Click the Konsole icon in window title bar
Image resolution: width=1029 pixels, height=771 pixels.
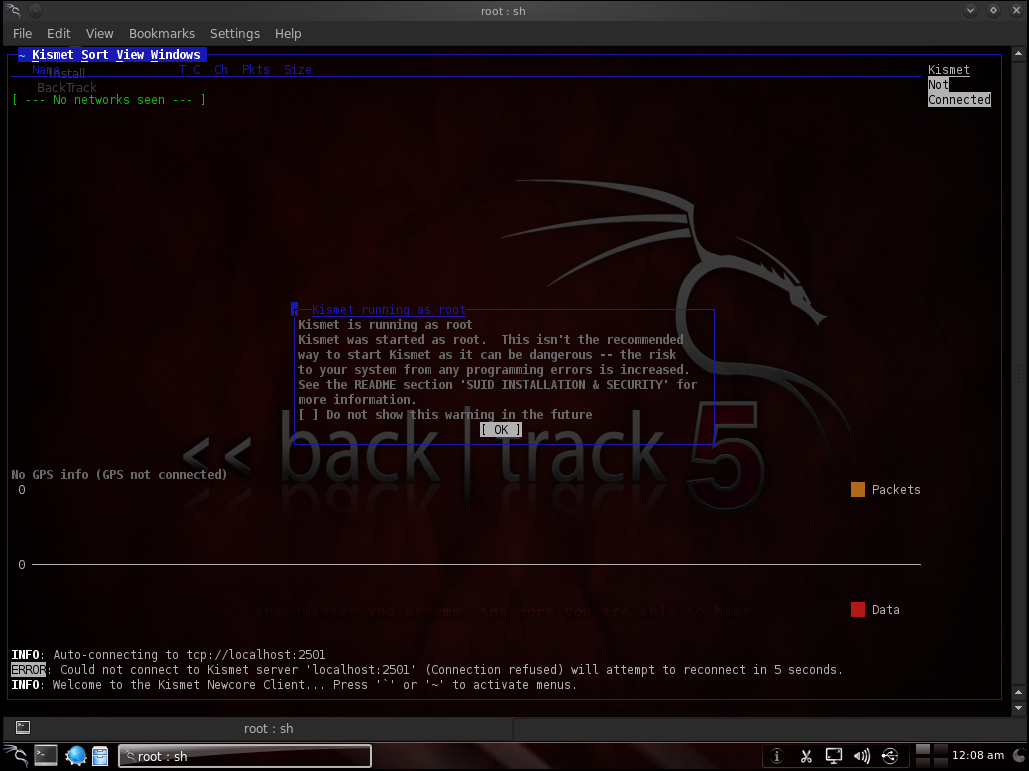coord(14,10)
